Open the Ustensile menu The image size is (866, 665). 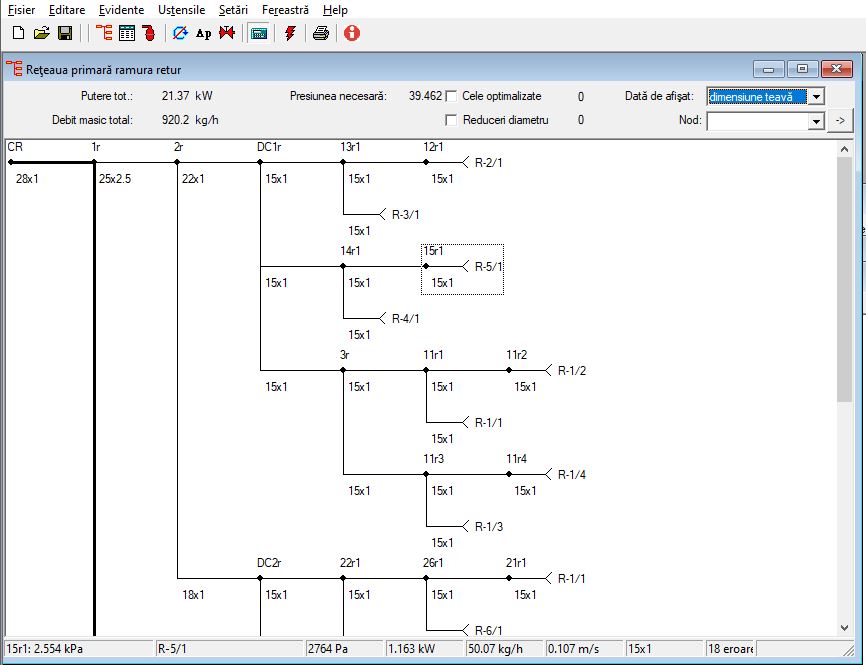[181, 10]
